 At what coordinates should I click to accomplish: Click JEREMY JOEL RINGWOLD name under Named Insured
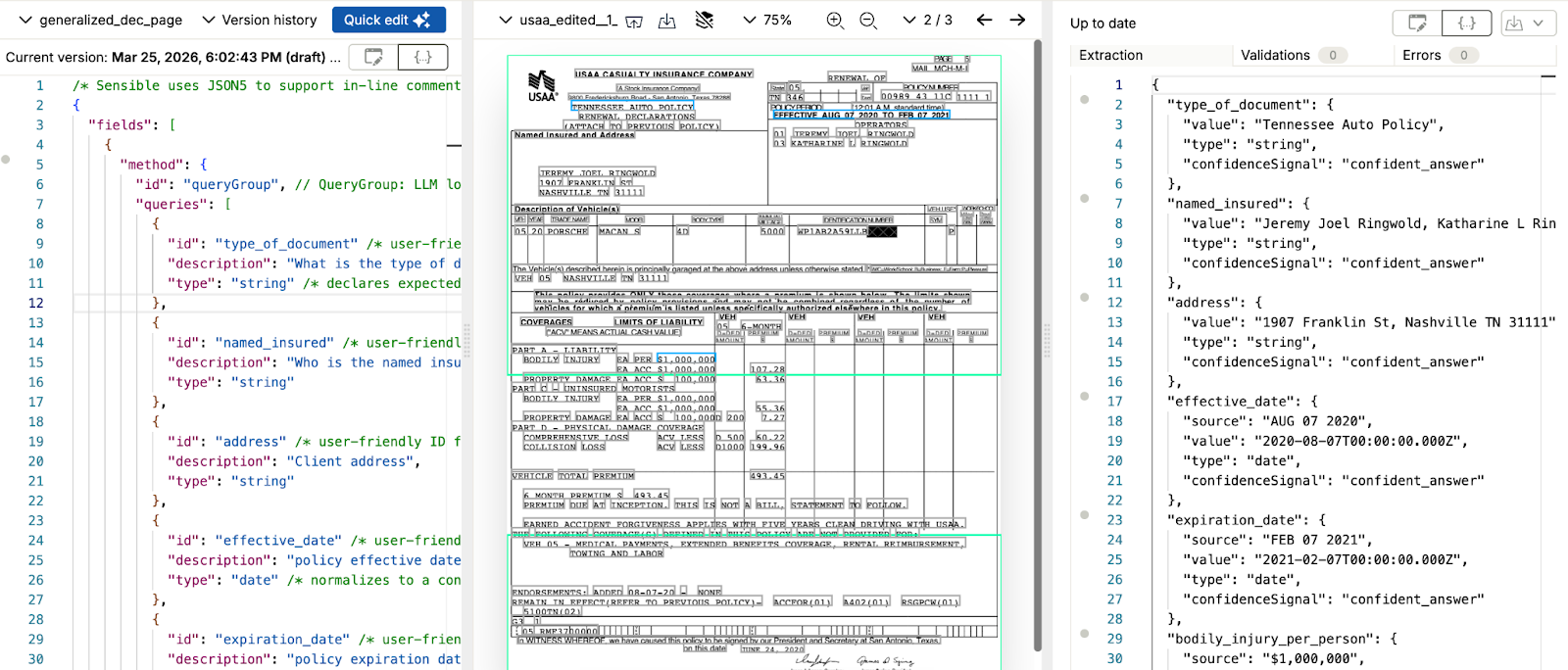pos(598,173)
